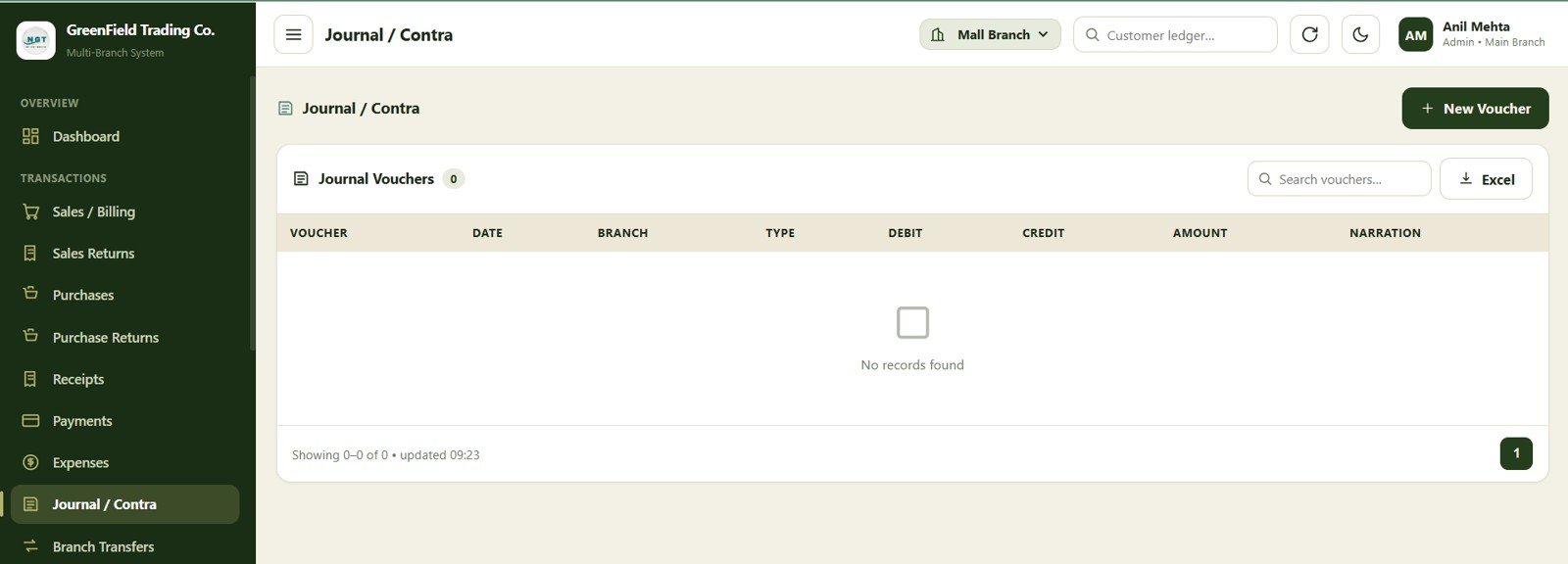Click the DATE column header
Image resolution: width=1568 pixels, height=564 pixels.
click(487, 233)
